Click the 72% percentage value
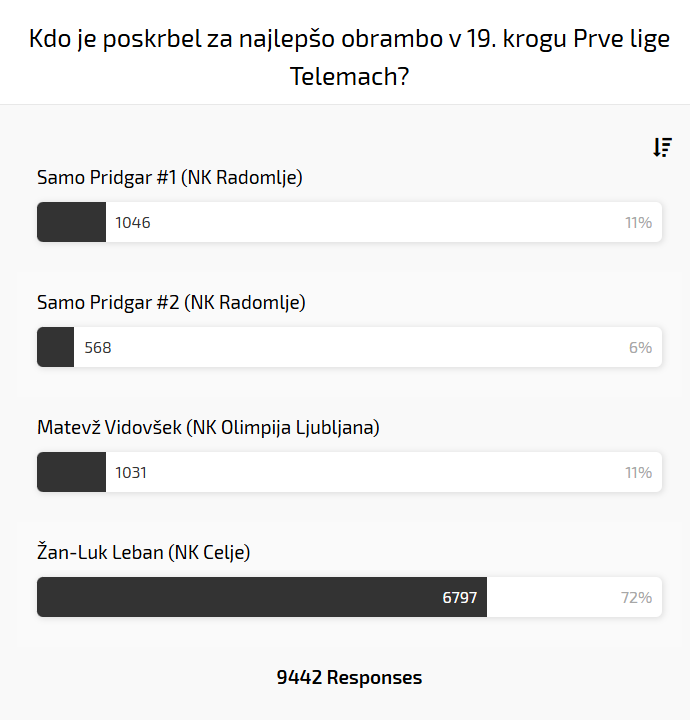Viewport: 690px width, 720px height. coord(636,597)
